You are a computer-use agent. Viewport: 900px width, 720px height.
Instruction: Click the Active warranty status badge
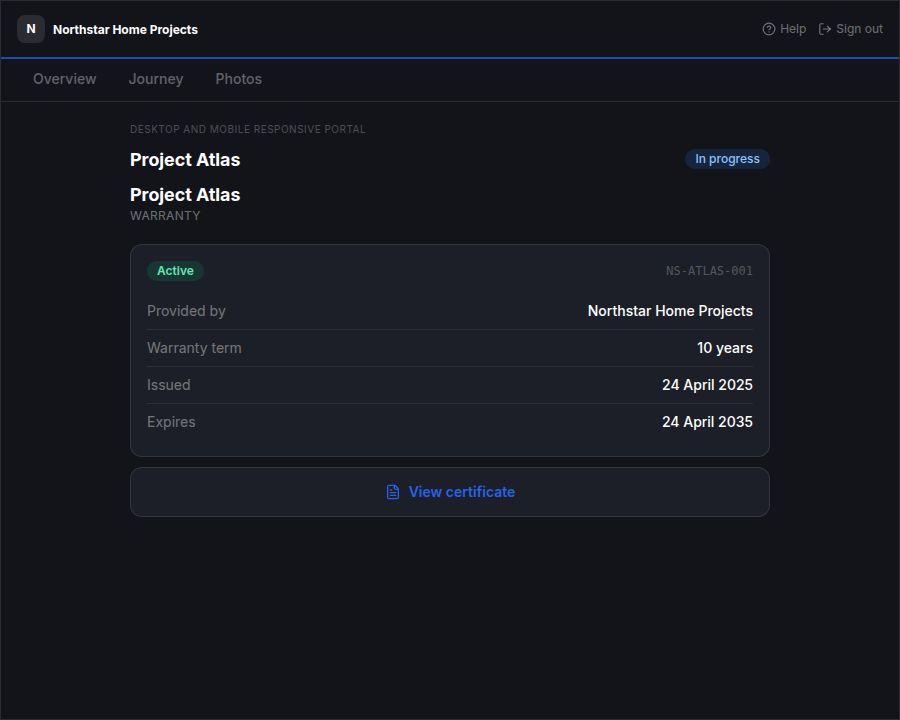[x=175, y=270]
